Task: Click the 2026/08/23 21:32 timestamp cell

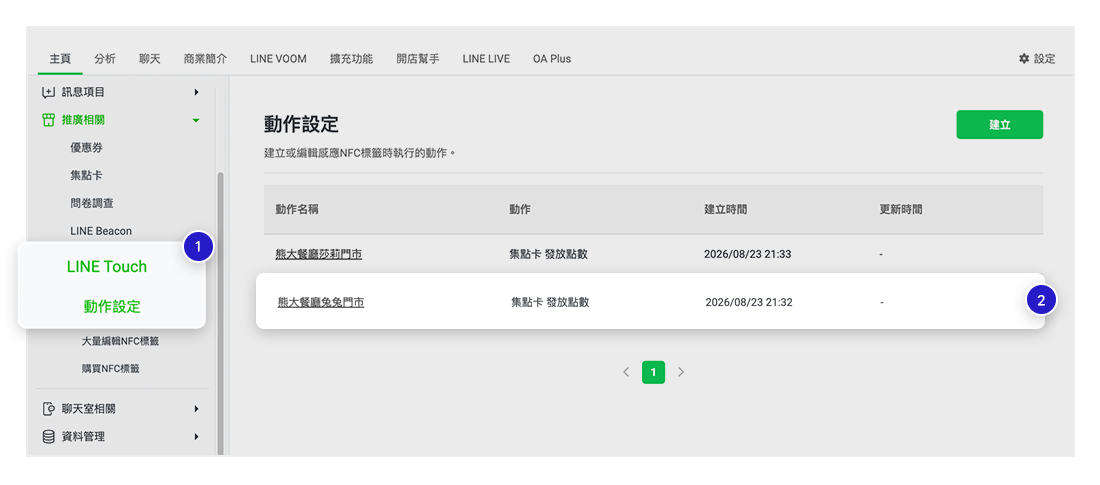Action: click(749, 303)
